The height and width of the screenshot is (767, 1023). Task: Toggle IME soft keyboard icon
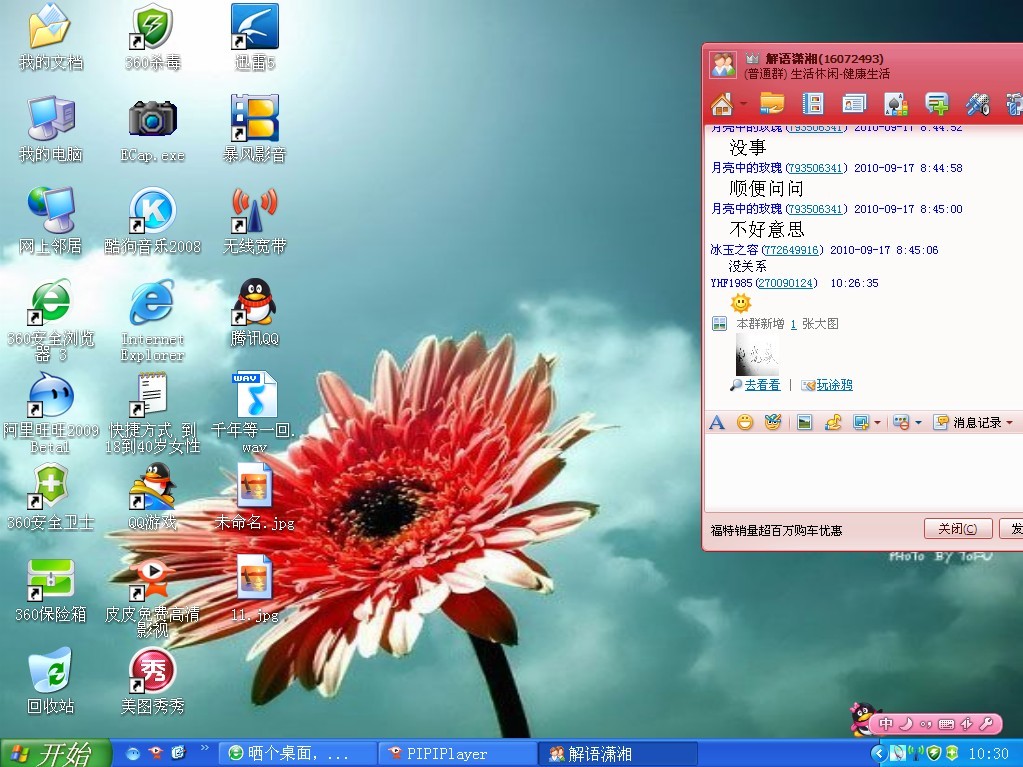[x=946, y=723]
